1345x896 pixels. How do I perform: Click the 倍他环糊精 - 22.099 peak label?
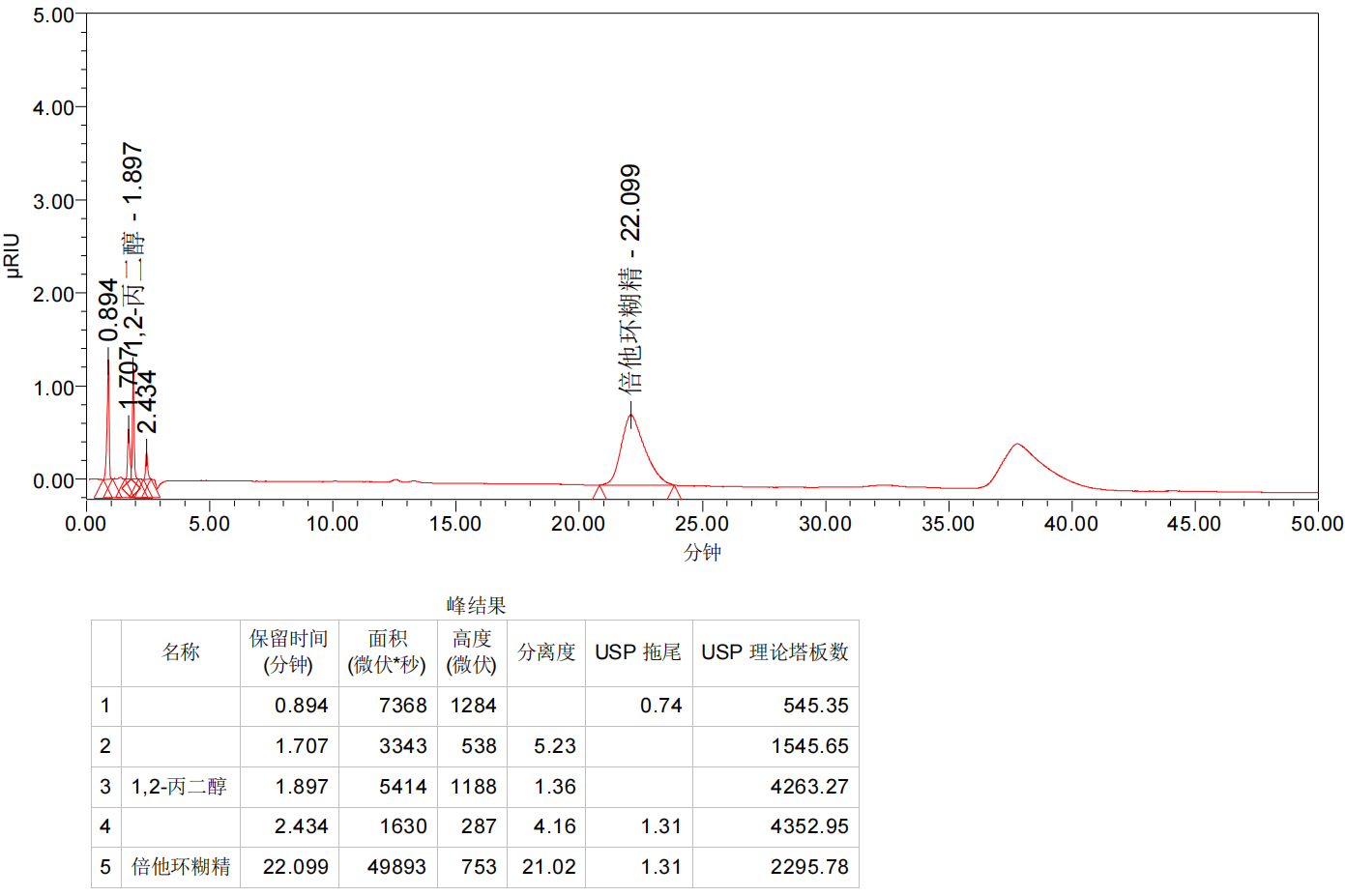pyautogui.click(x=630, y=278)
